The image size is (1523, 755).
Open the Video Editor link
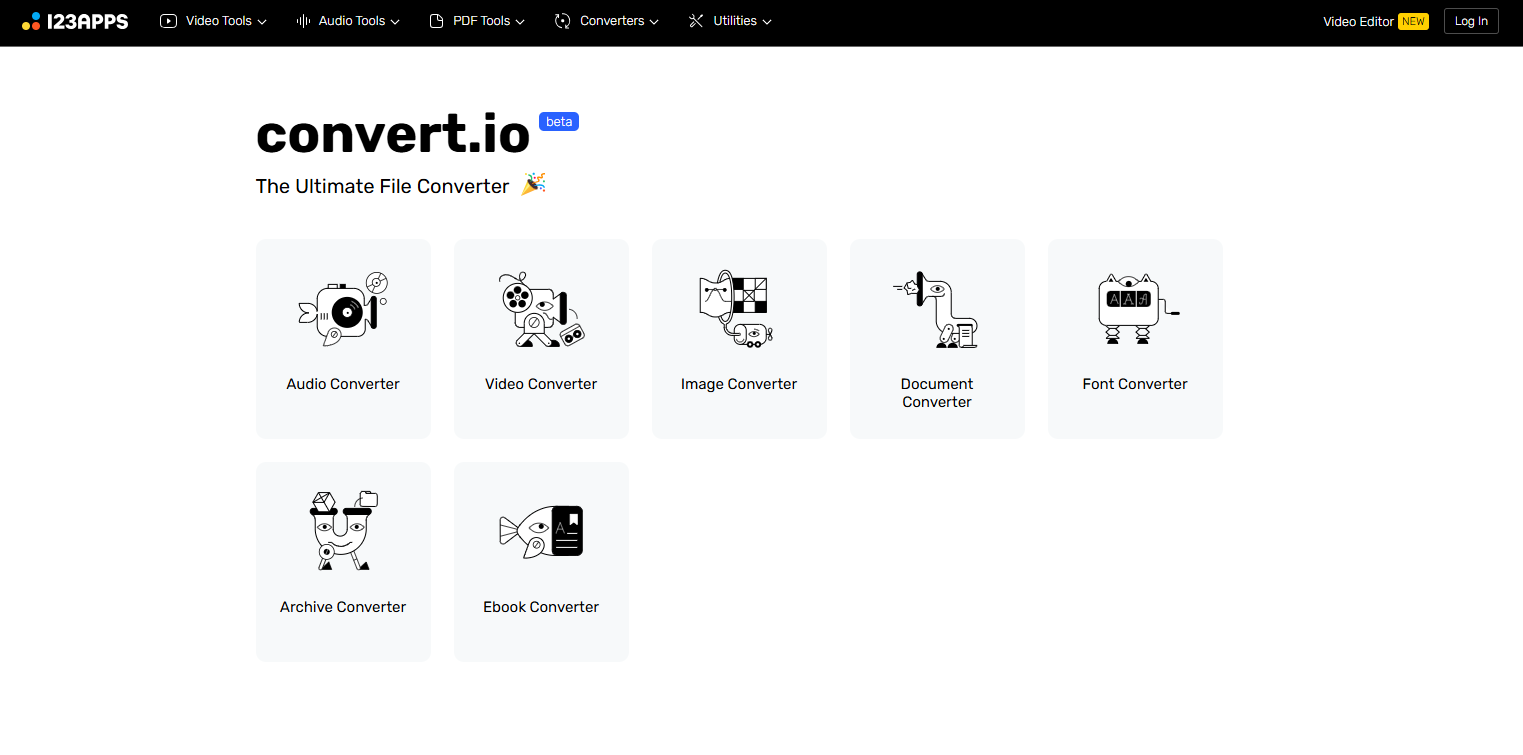coord(1358,21)
